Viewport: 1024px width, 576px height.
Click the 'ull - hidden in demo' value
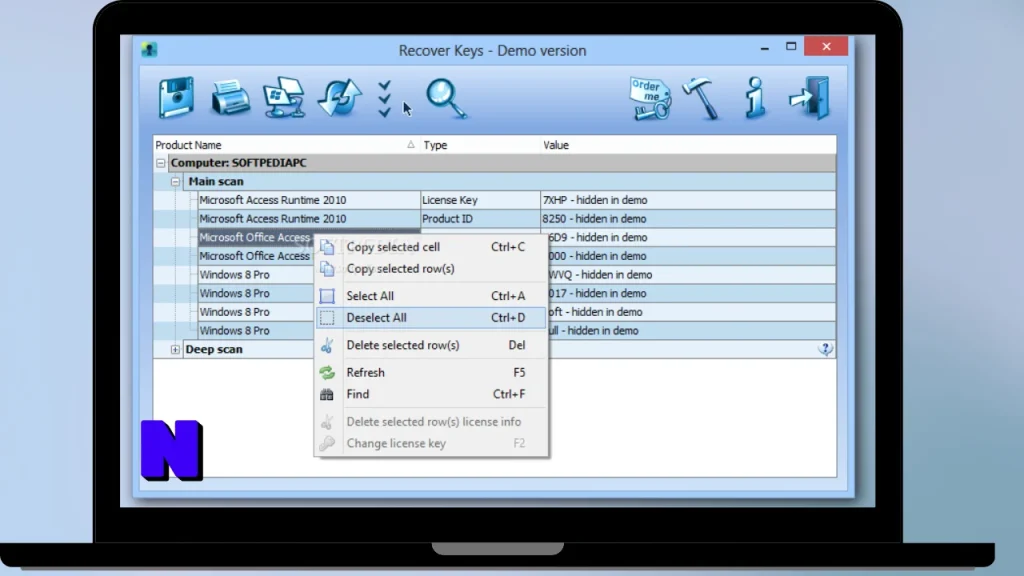coord(594,330)
